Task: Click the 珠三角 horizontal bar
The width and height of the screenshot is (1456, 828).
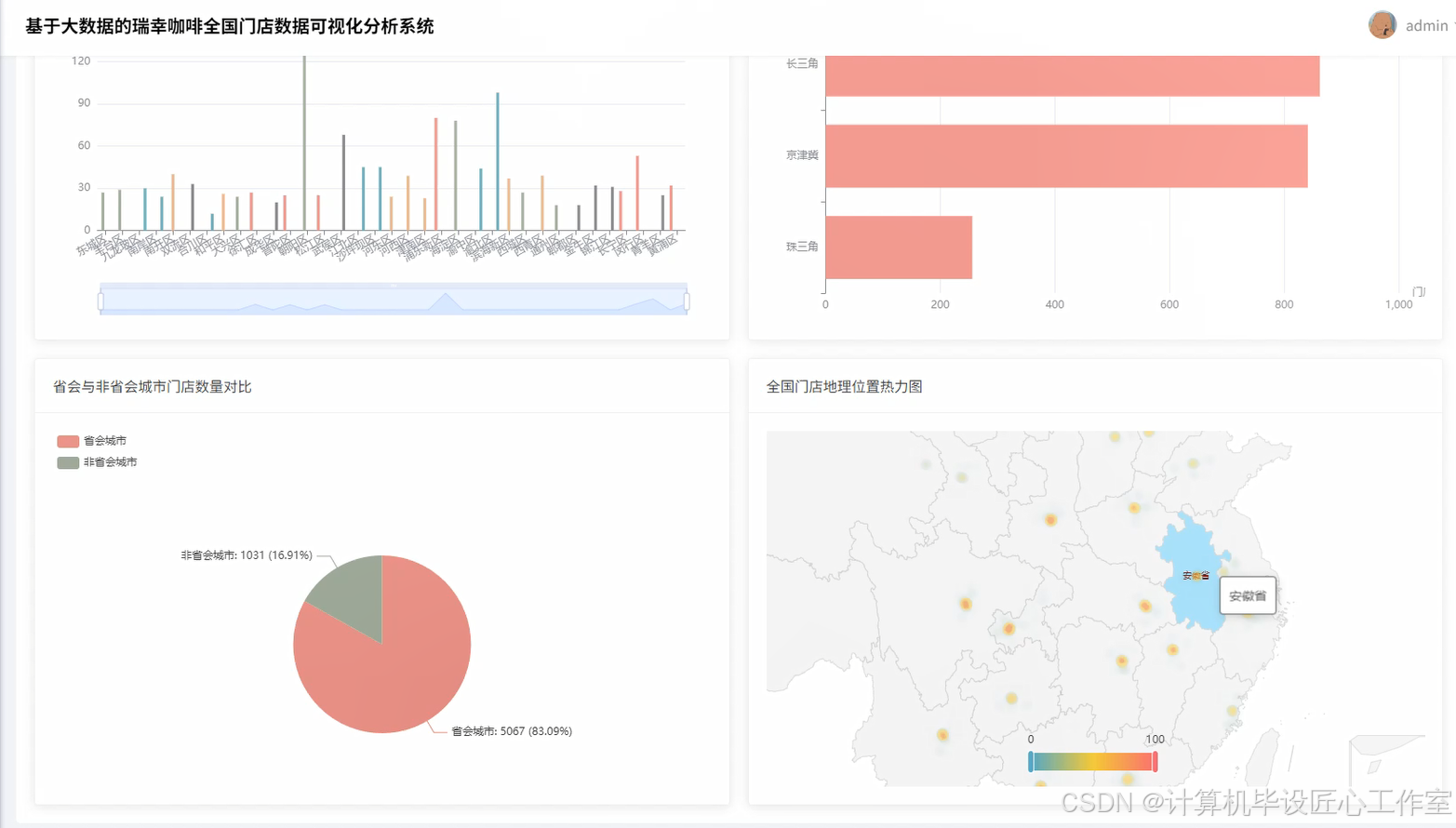Action: 899,247
